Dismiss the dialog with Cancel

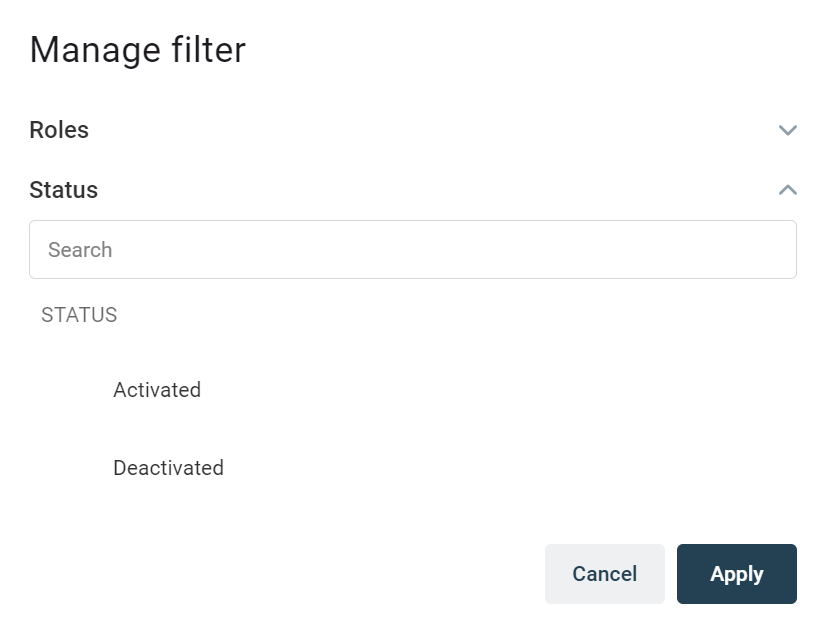[x=604, y=573]
